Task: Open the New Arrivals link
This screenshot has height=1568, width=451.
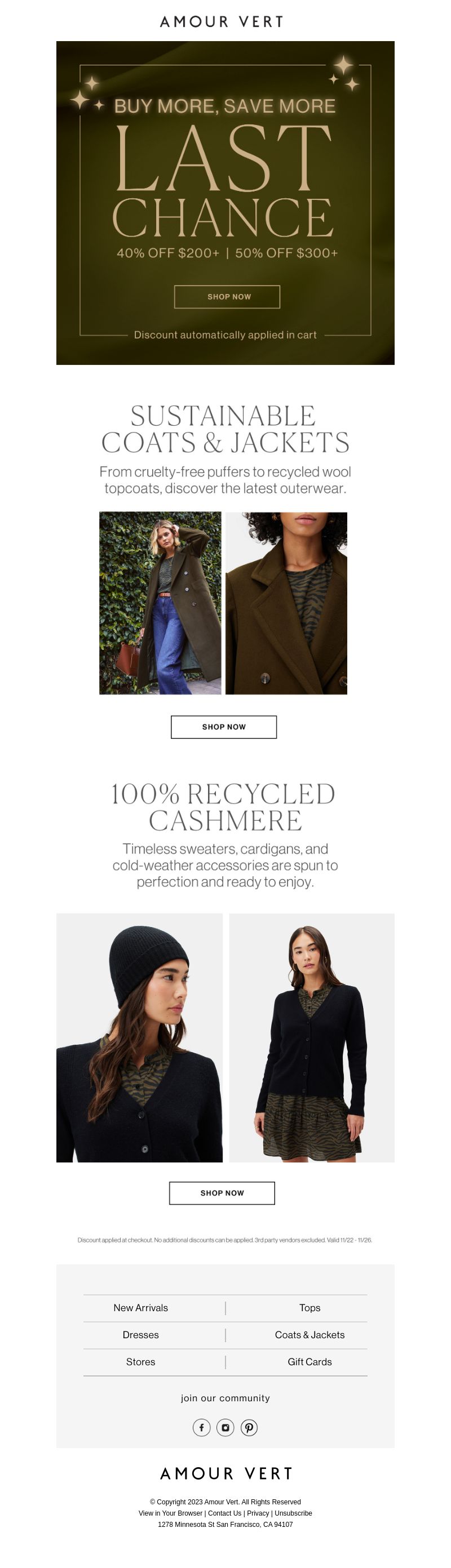Action: [141, 1307]
